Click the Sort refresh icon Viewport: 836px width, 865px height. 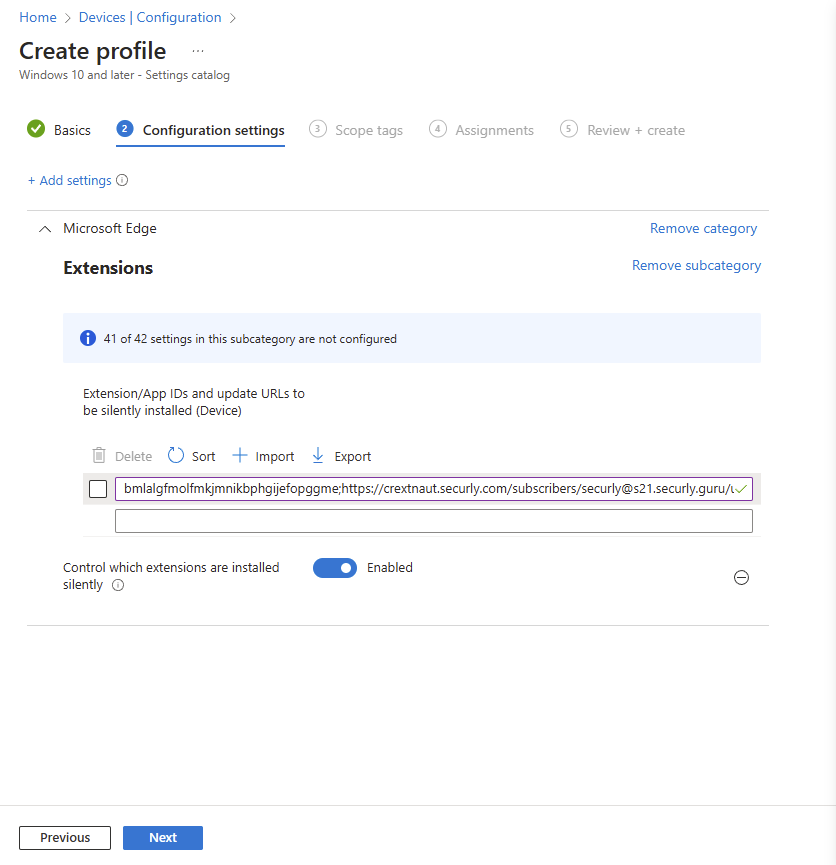coord(175,456)
